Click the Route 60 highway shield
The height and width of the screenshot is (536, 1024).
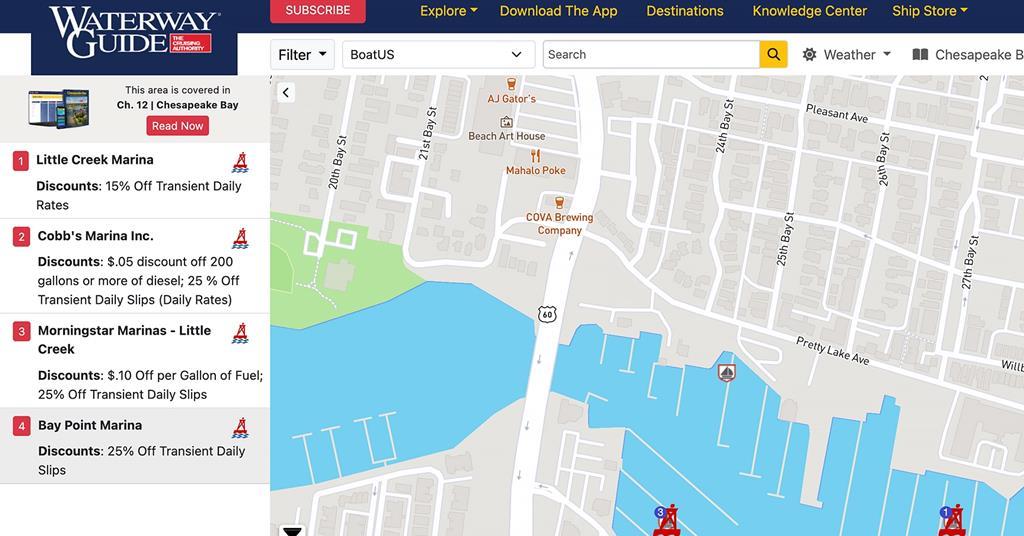click(547, 315)
